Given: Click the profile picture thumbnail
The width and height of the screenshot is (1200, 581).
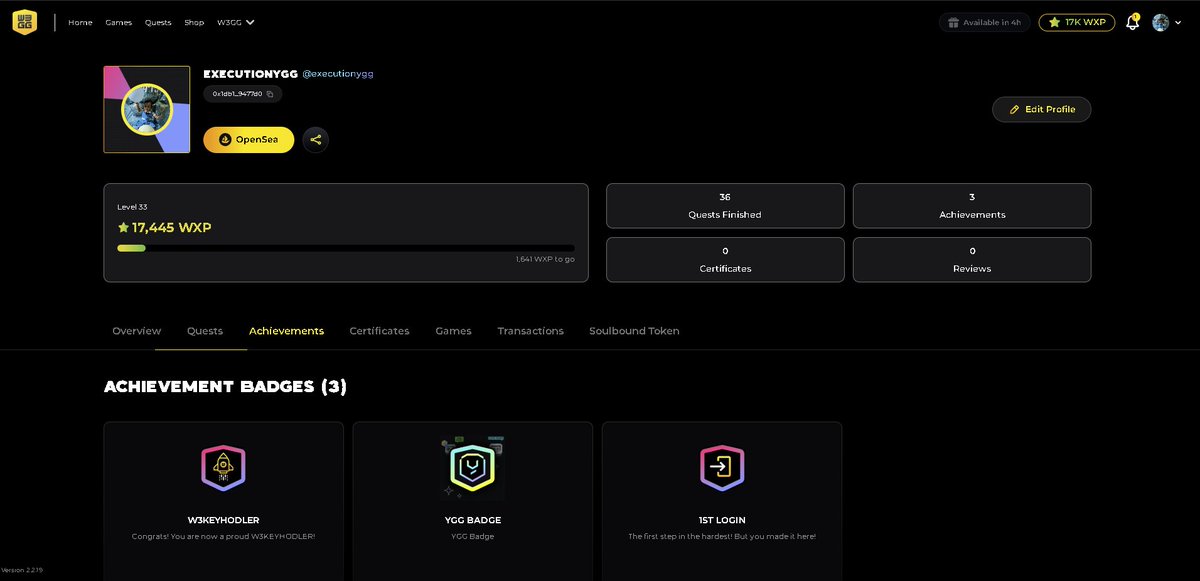Looking at the screenshot, I should 147,109.
